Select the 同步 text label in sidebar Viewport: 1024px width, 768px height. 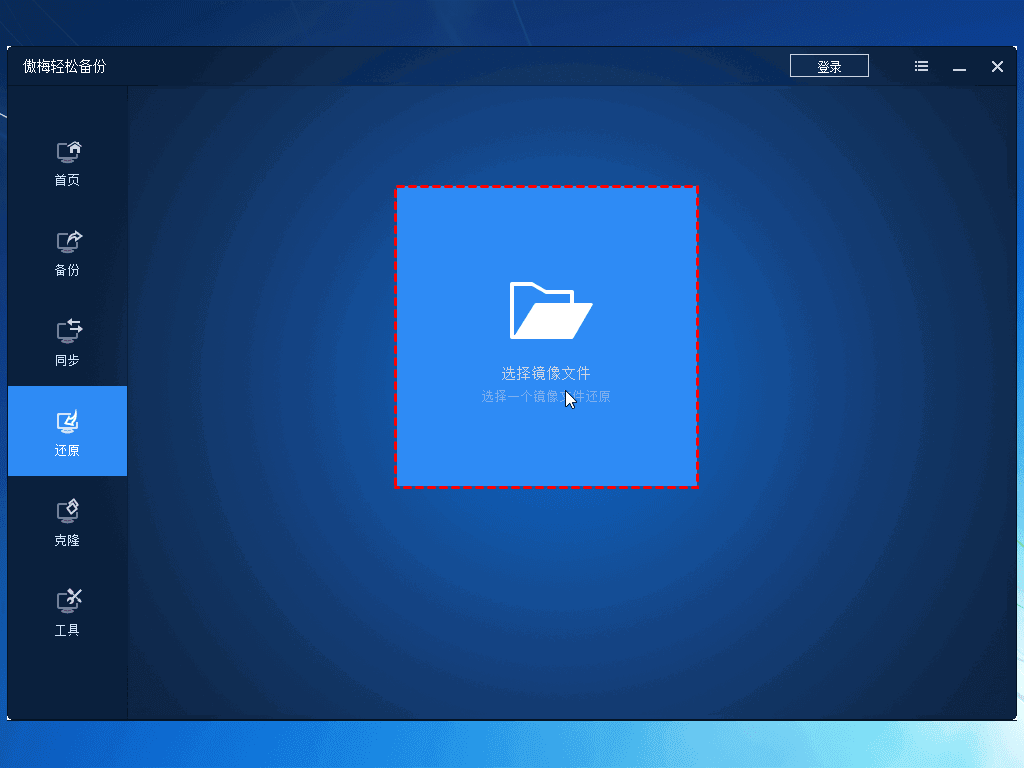(x=67, y=361)
